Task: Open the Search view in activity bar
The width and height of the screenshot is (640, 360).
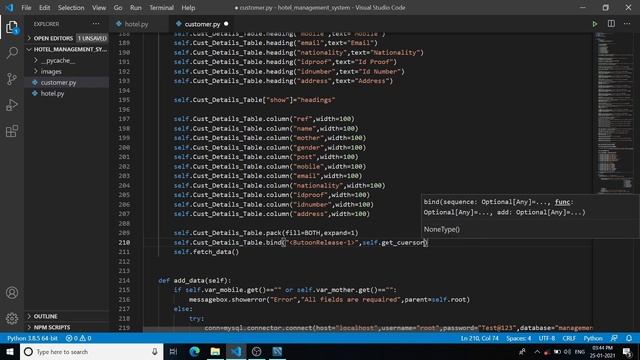Action: coord(12,53)
